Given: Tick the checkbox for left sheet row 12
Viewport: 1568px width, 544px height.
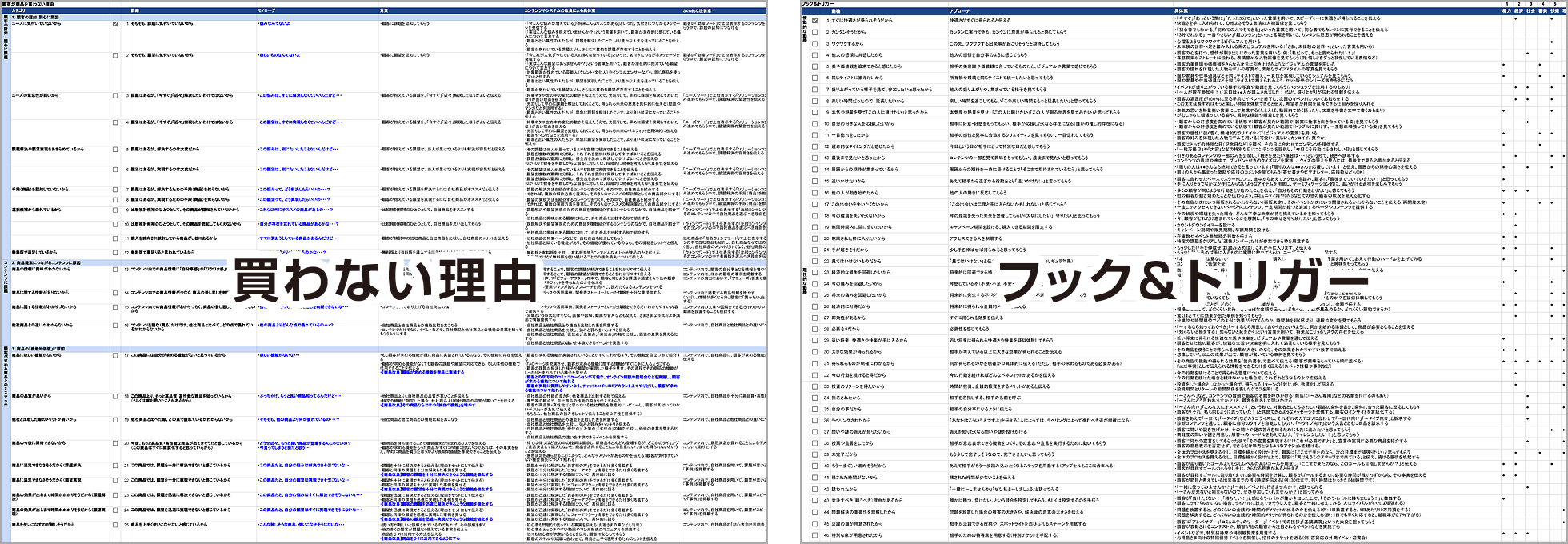Looking at the screenshot, I should tap(115, 252).
